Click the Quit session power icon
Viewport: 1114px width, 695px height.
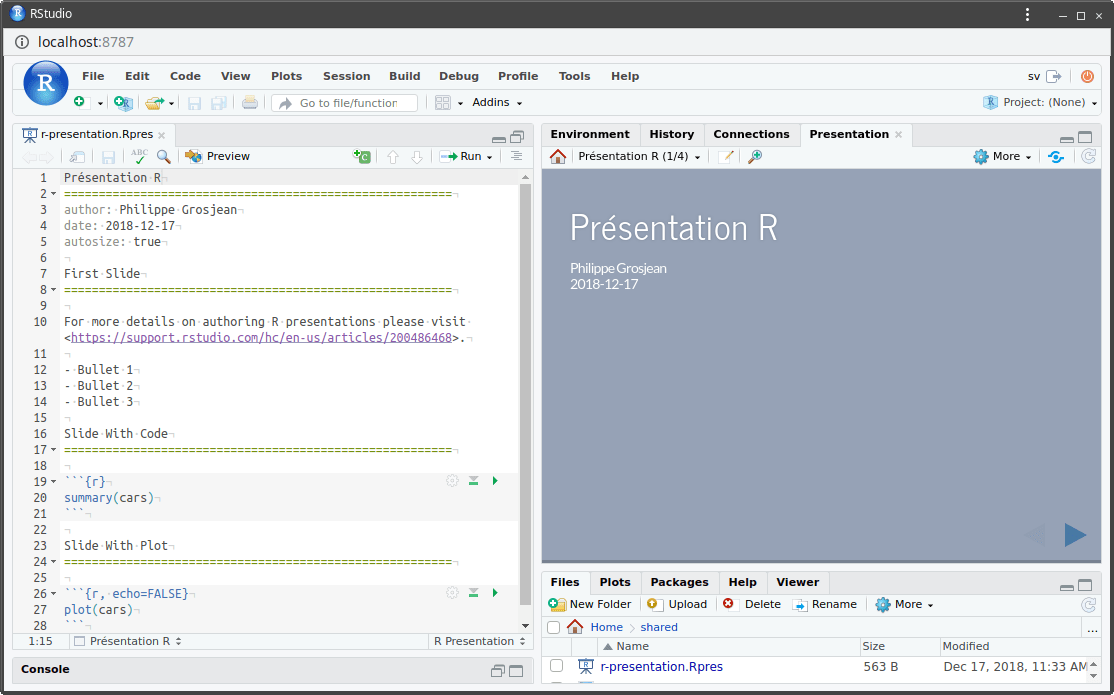1087,76
